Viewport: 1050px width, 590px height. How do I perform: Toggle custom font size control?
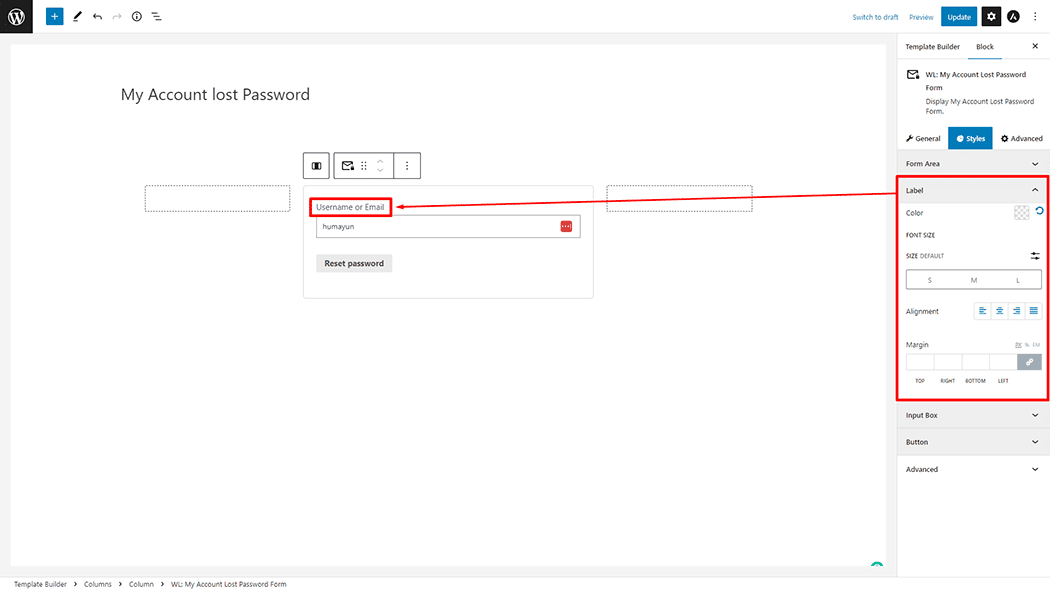tap(1035, 256)
